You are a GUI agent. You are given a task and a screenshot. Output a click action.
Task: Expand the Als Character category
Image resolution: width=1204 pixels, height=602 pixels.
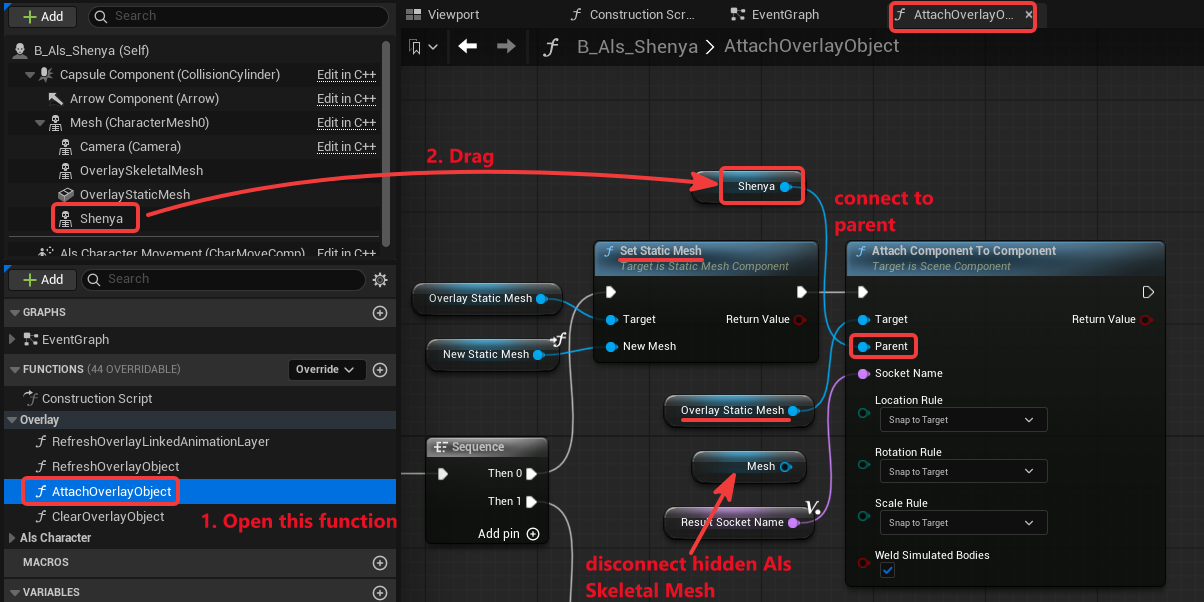tap(12, 538)
